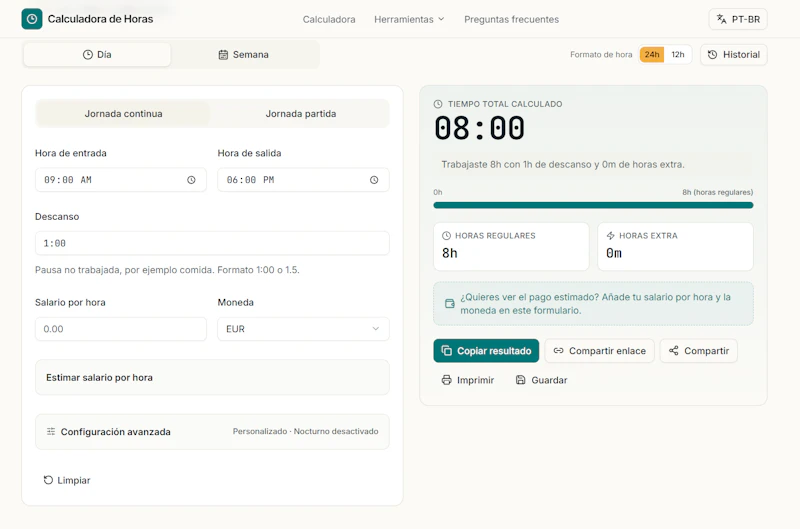Click the history clock icon in Historial
Screen dimensions: 800x529
pos(713,55)
